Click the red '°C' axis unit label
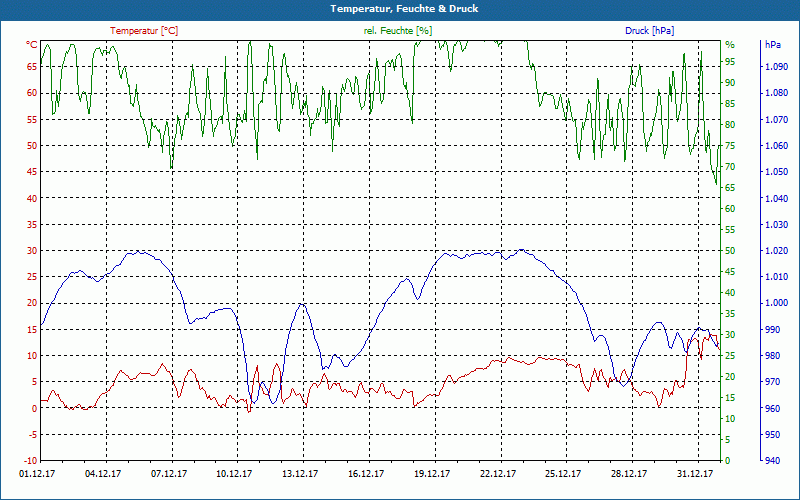This screenshot has width=800, height=500. tap(32, 45)
